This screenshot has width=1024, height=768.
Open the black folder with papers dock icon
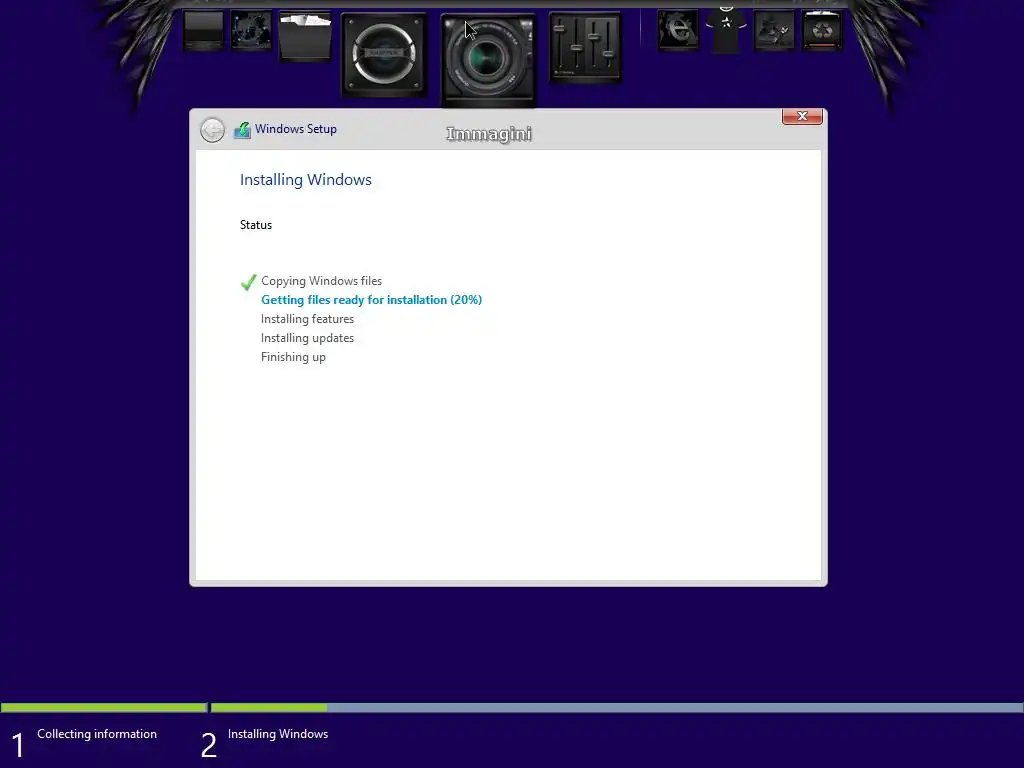click(305, 35)
